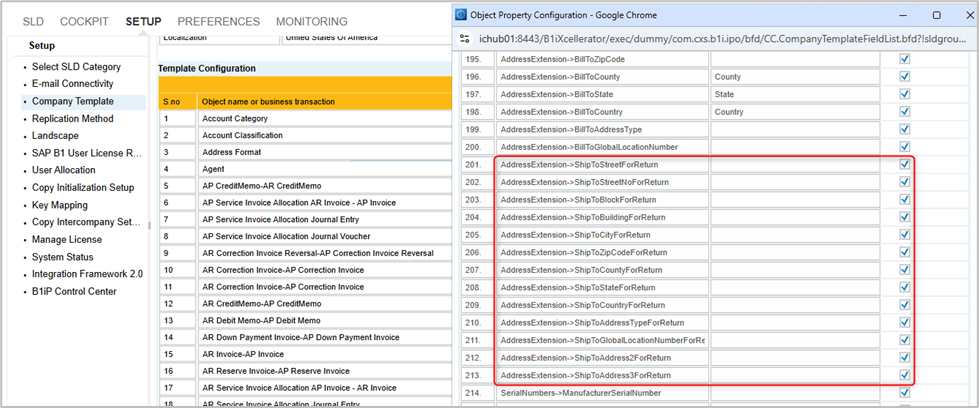Viewport: 979px width, 408px height.
Task: Switch to the MONITORING tab
Action: point(311,21)
